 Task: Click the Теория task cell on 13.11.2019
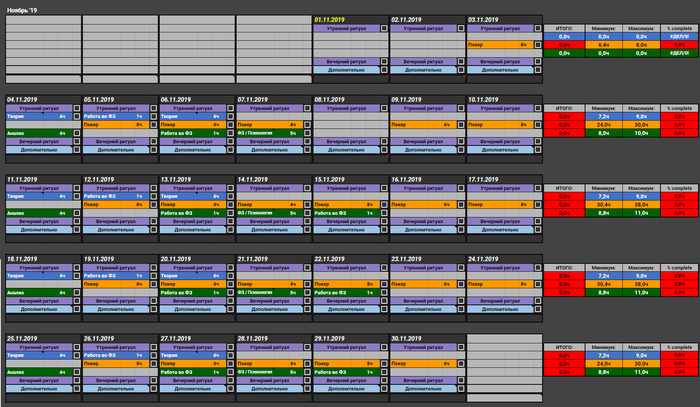(193, 196)
